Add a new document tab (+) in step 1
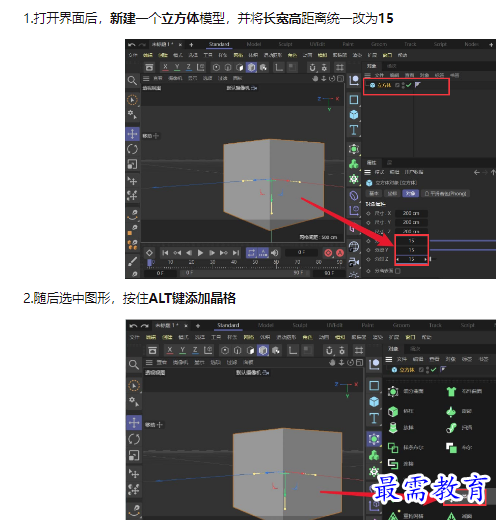Image resolution: width=496 pixels, height=520 pixels. (191, 44)
